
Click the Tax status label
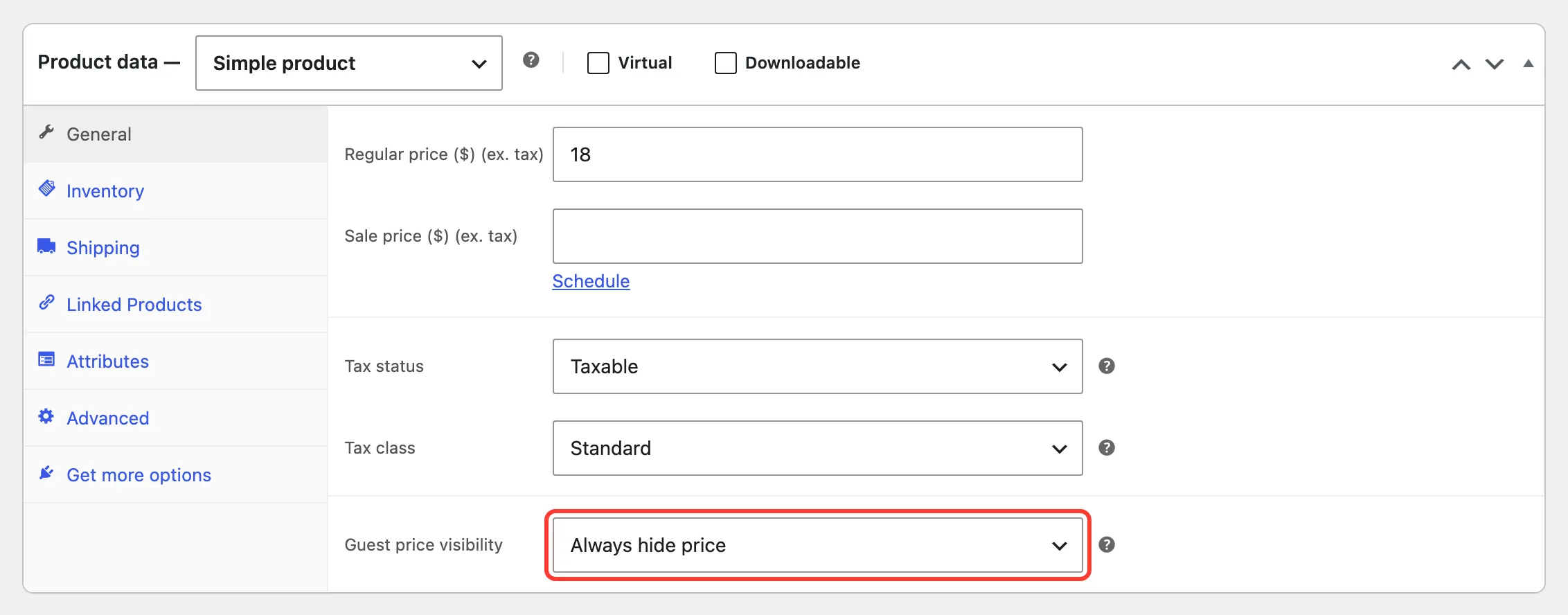pos(384,366)
